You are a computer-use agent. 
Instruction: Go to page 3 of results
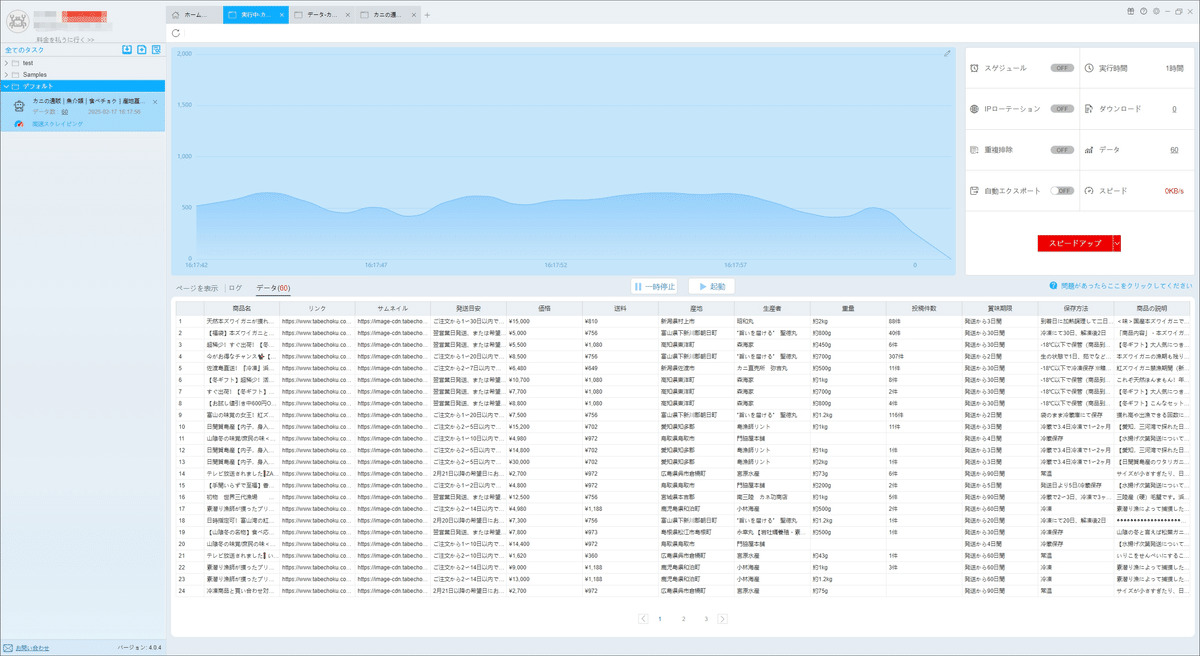[x=706, y=619]
